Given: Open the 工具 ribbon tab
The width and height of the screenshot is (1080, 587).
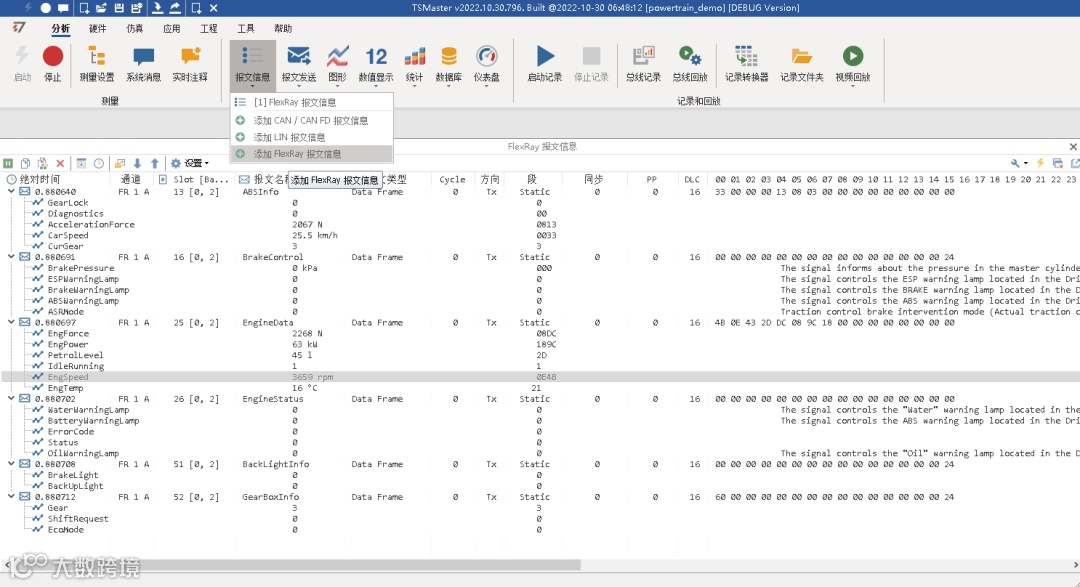Looking at the screenshot, I should pyautogui.click(x=246, y=28).
